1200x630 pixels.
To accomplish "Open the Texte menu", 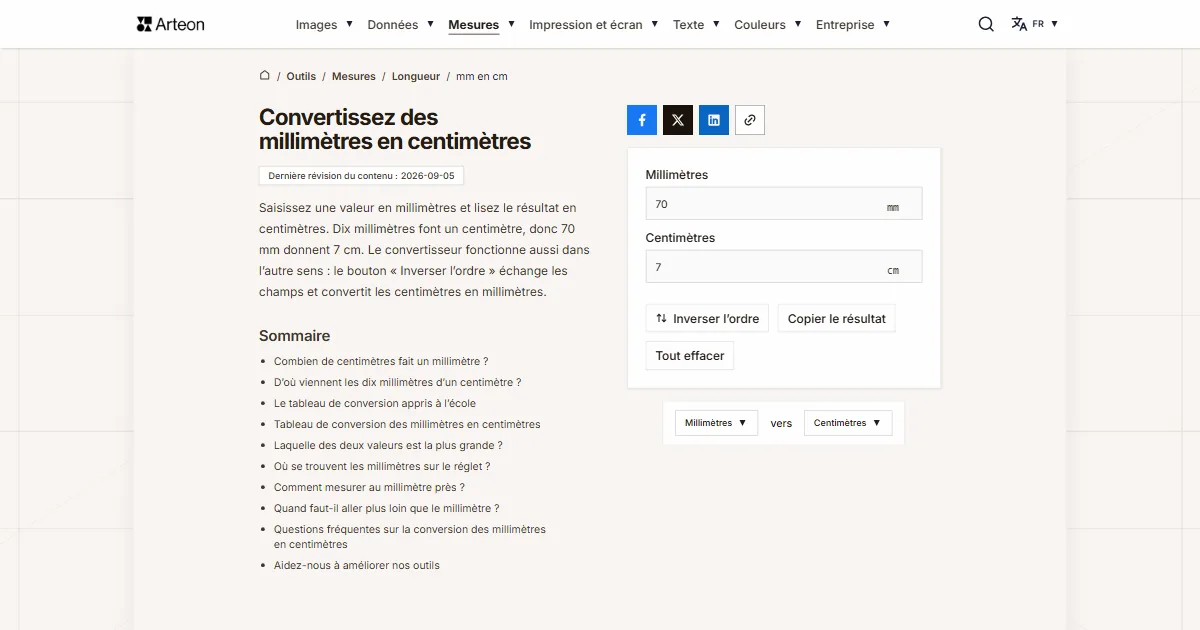I will point(696,24).
